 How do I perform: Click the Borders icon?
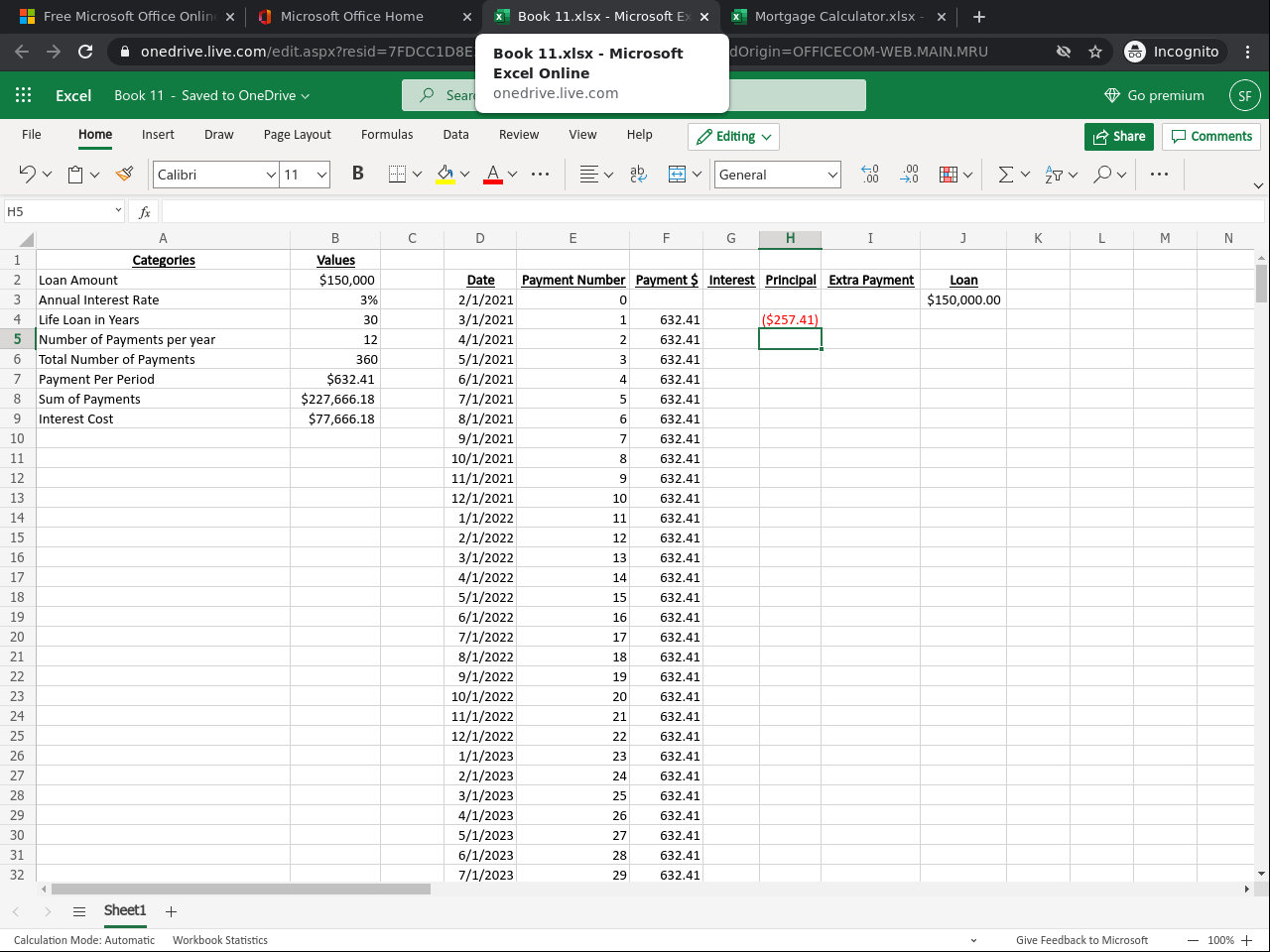coord(397,175)
